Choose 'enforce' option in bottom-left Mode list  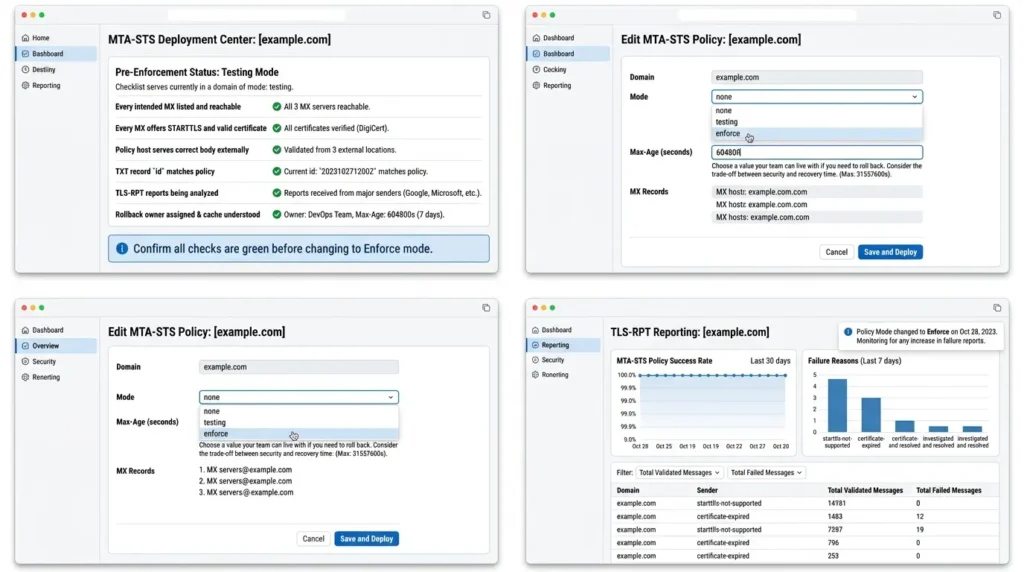(298, 434)
